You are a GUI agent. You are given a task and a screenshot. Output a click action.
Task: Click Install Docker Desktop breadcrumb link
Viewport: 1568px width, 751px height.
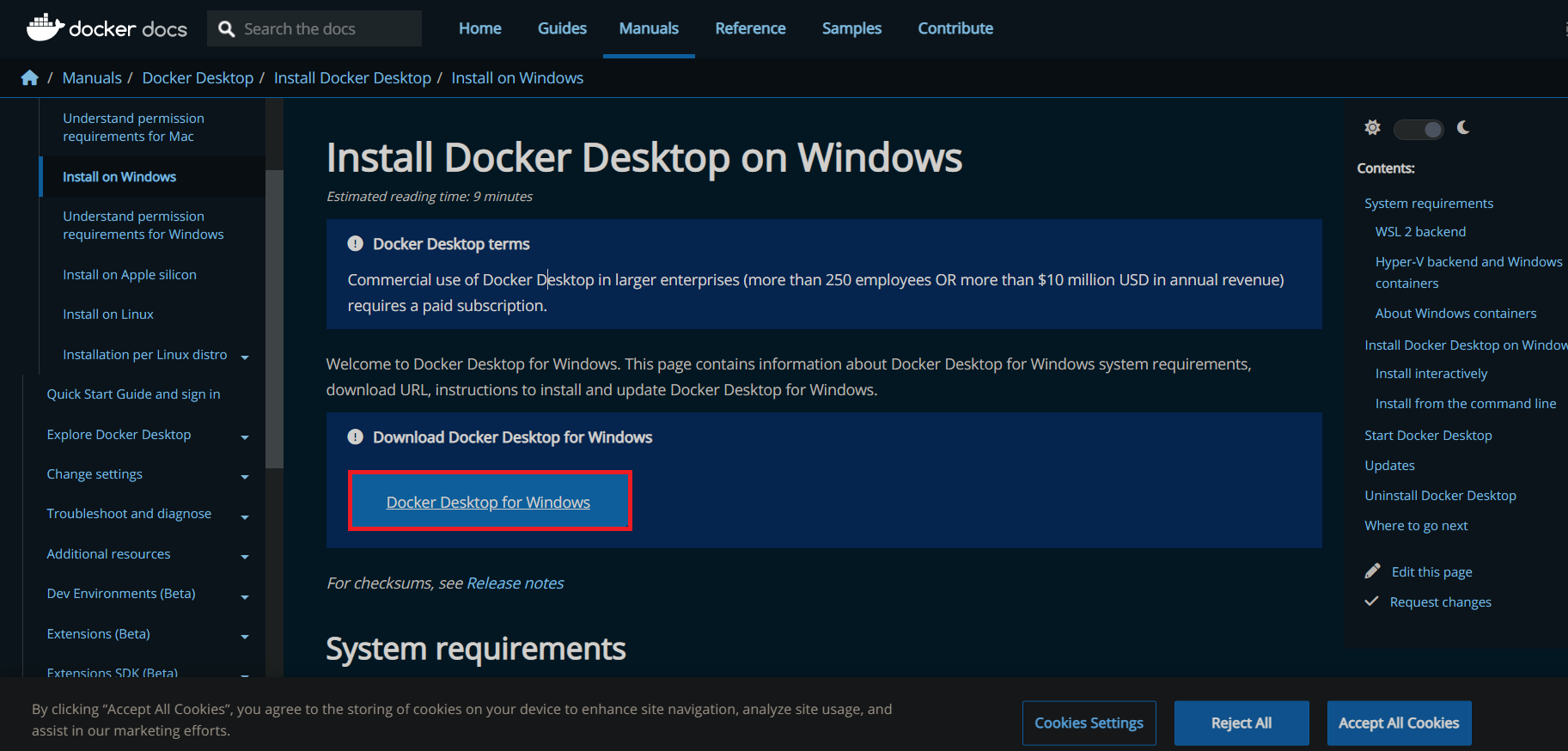click(x=352, y=78)
